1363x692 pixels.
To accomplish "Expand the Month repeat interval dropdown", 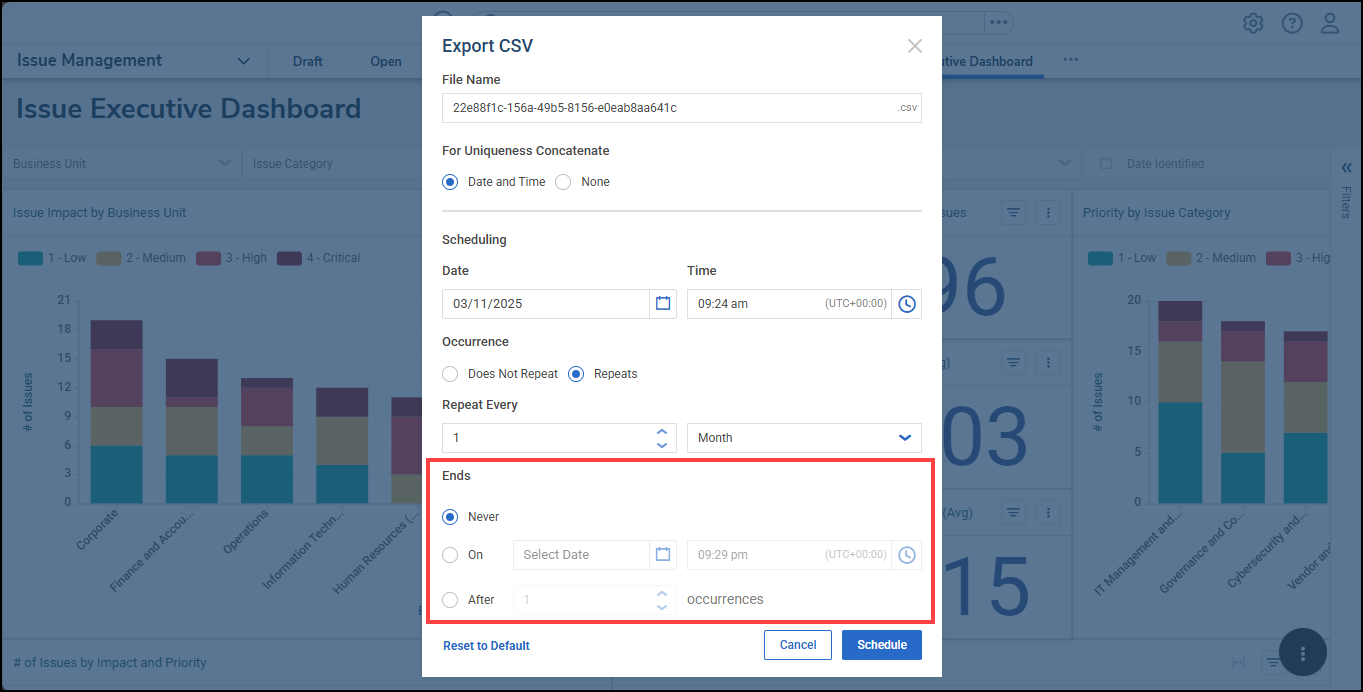I will (904, 438).
